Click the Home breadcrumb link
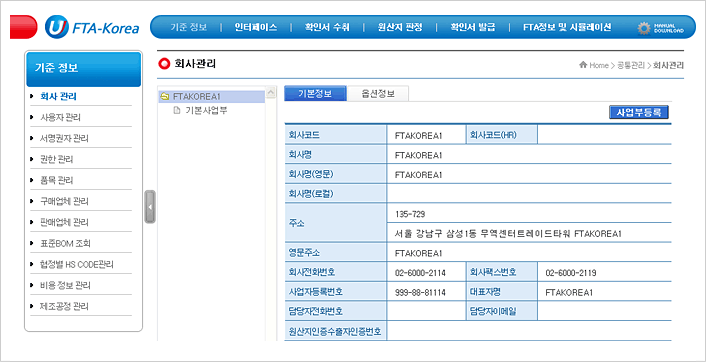The image size is (706, 362). point(599,66)
